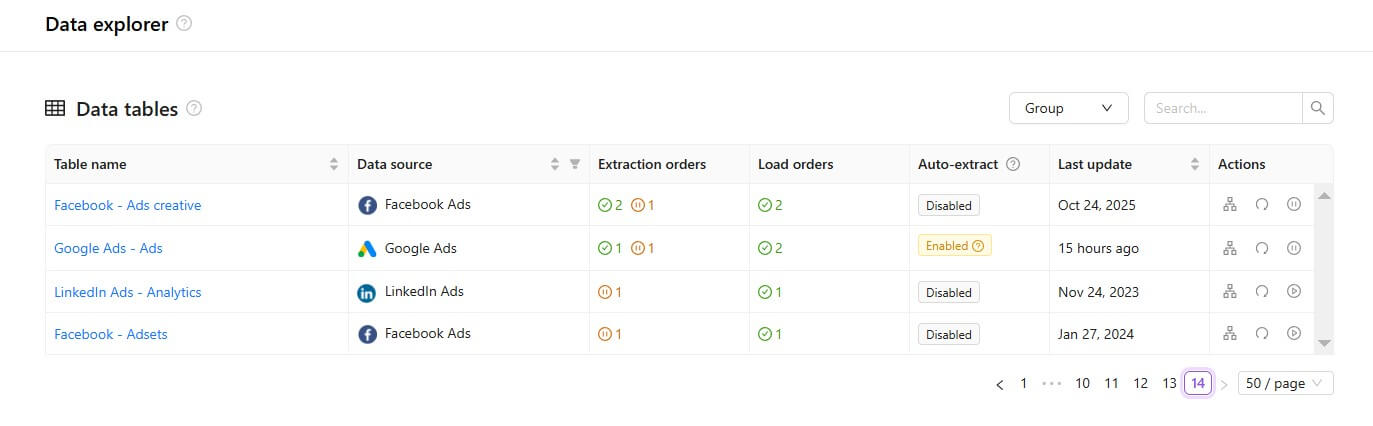Start extraction for LinkedIn Ads - Analytics row
The image size is (1373, 426).
pyautogui.click(x=1294, y=292)
